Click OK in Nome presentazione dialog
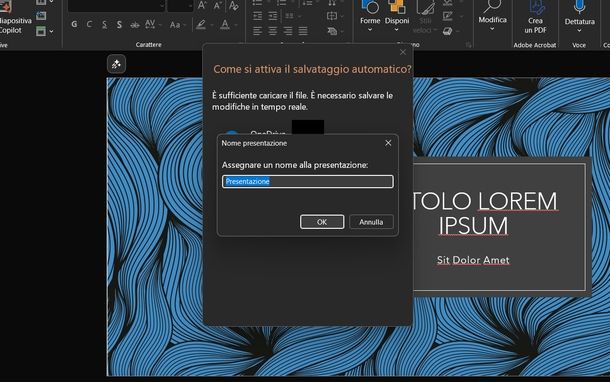The image size is (610, 382). pyautogui.click(x=322, y=222)
